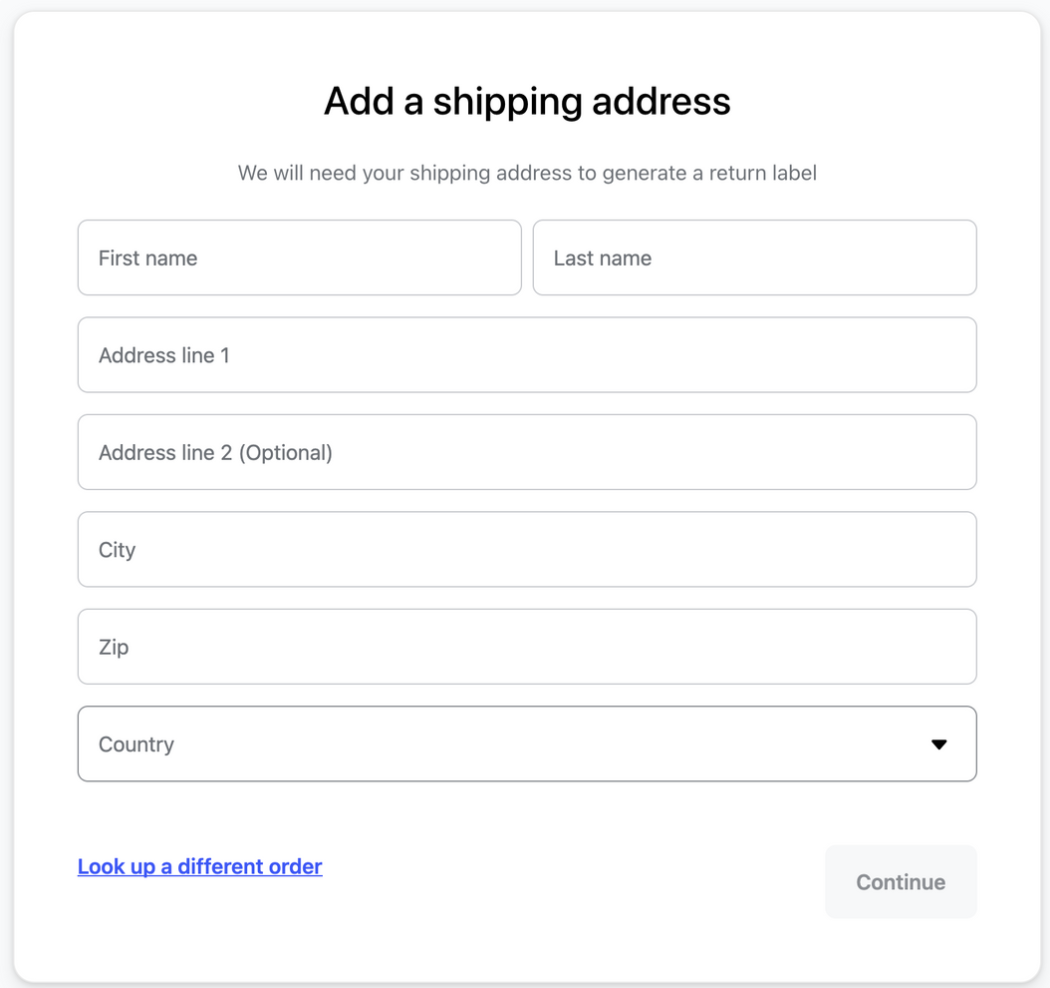Select the City input box
The width and height of the screenshot is (1050, 988).
(x=527, y=549)
